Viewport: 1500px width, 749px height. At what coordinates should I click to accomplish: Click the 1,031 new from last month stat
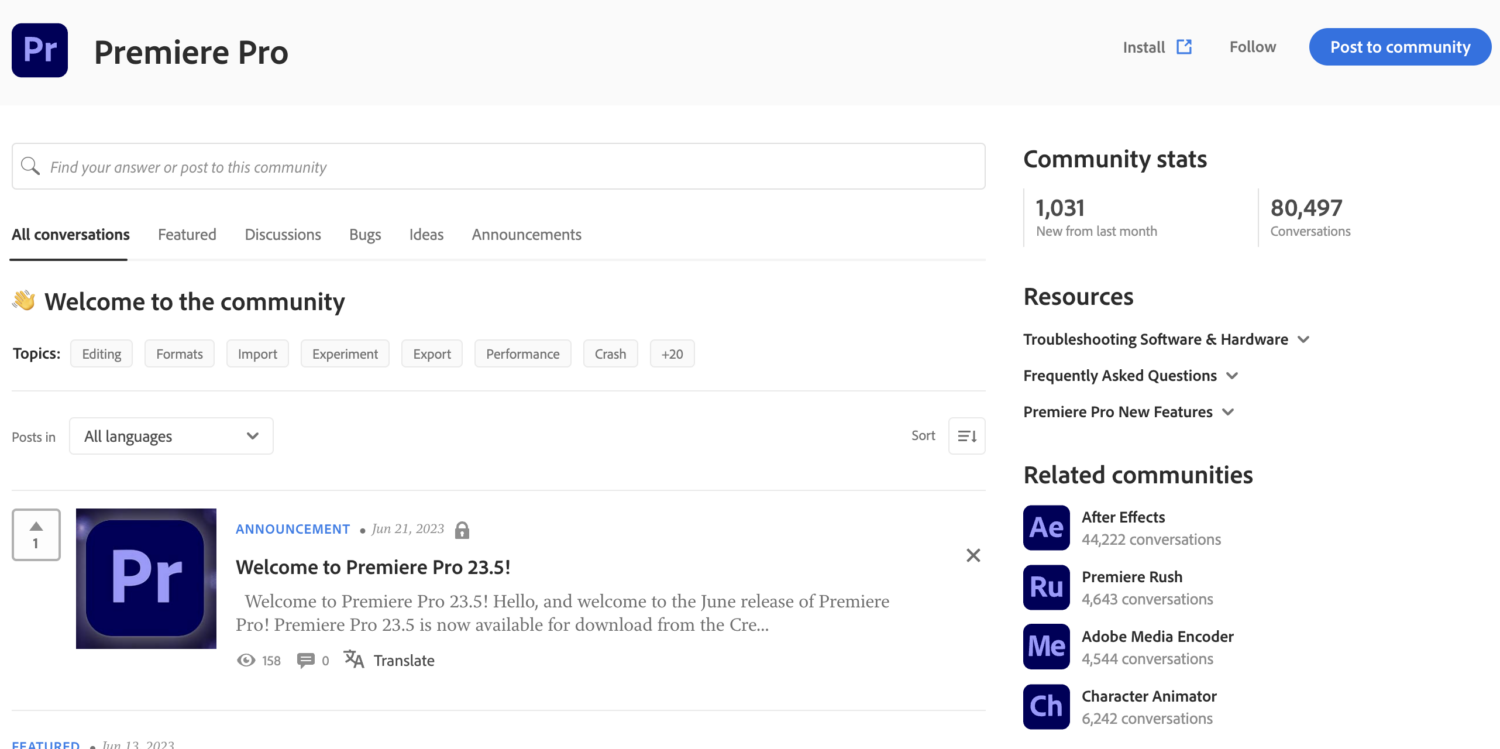point(1096,217)
